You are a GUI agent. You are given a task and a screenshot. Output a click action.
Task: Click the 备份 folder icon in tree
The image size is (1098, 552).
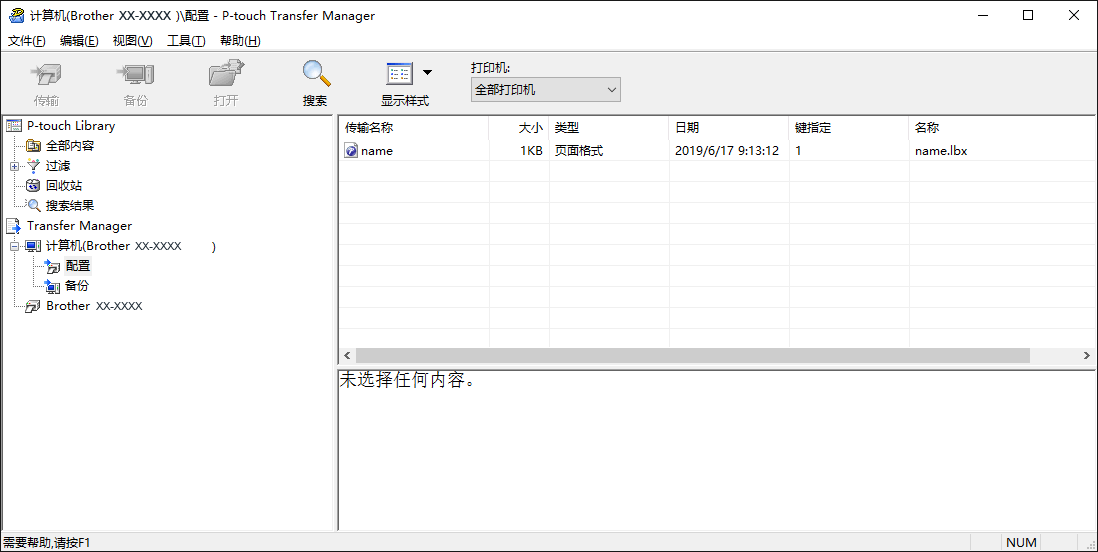click(53, 286)
